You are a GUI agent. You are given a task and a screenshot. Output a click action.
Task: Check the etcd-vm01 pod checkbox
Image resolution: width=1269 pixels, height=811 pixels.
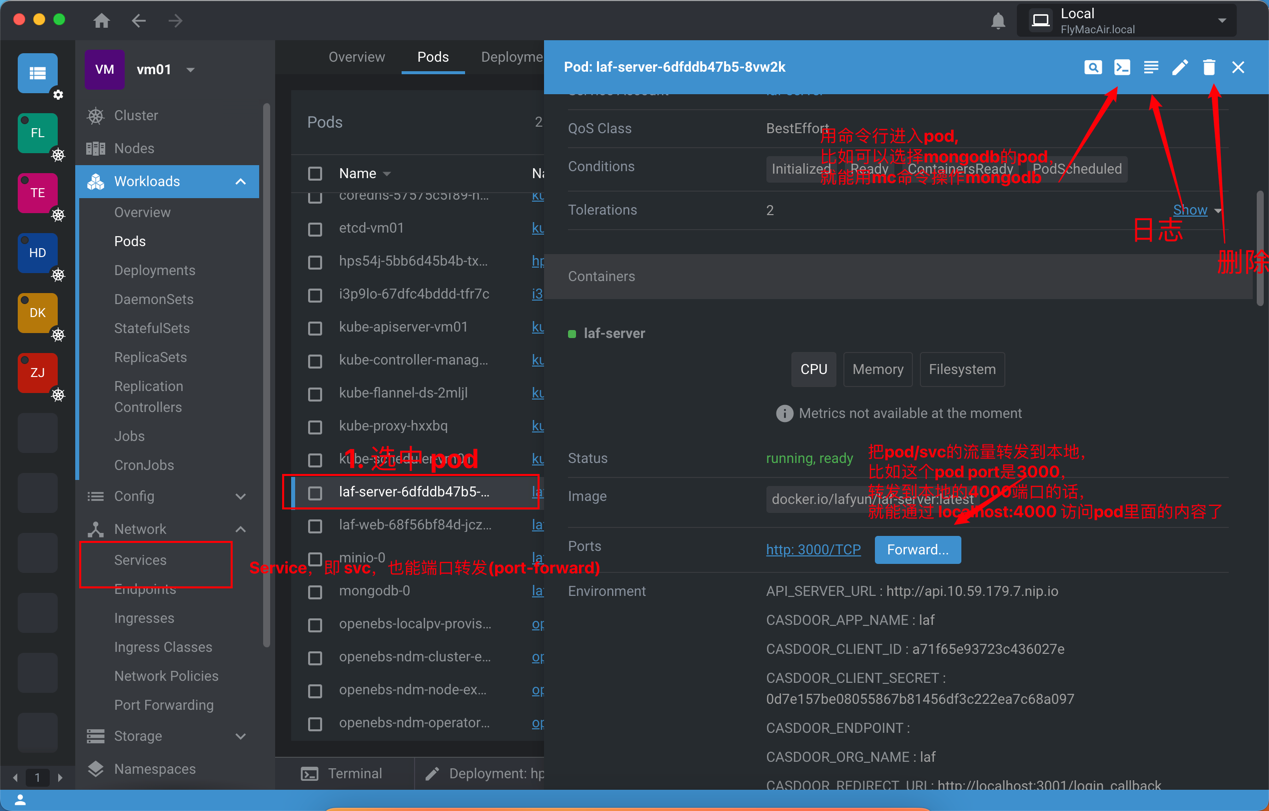(x=315, y=229)
